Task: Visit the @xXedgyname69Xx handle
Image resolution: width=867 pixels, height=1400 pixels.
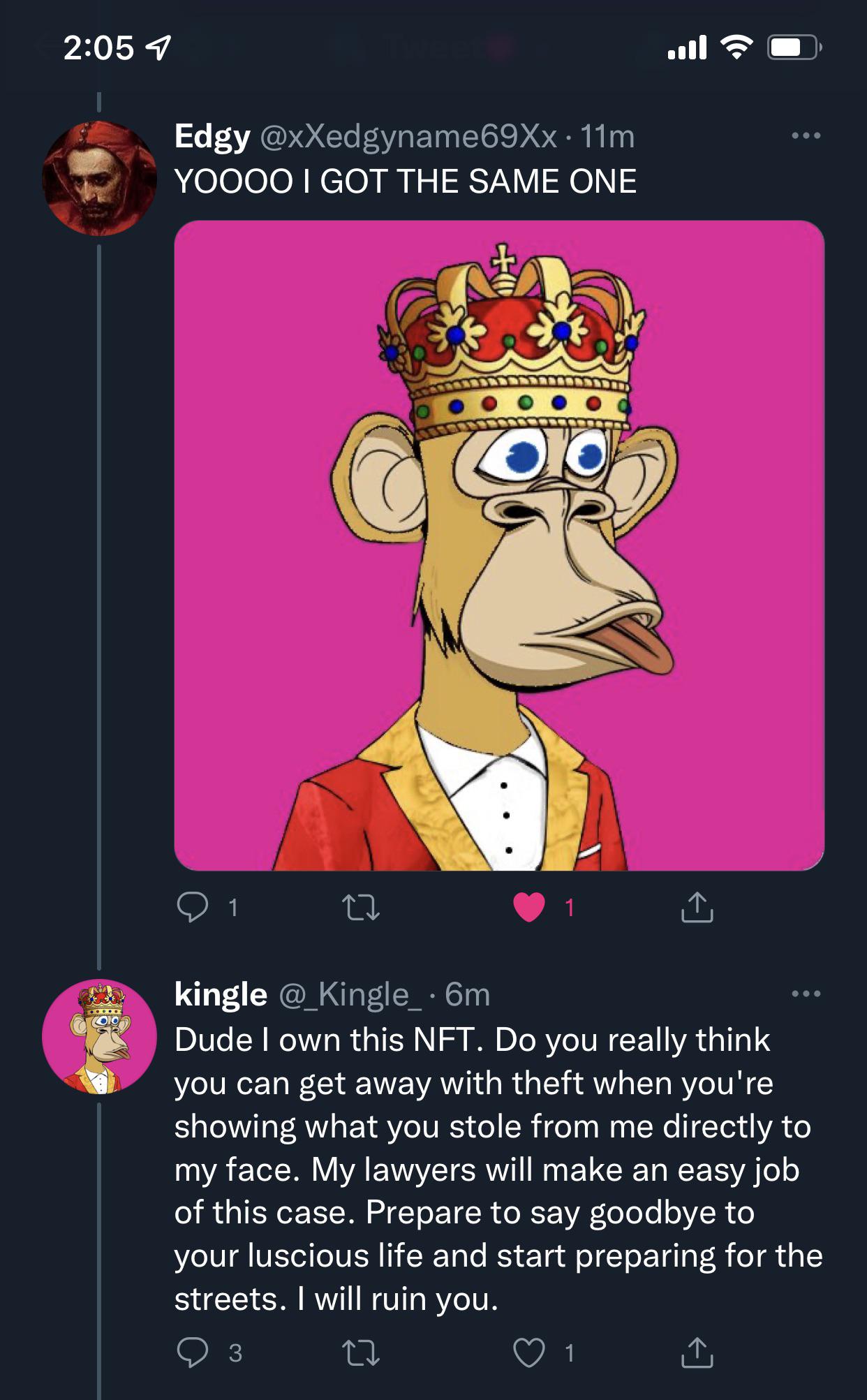Action: [408, 136]
